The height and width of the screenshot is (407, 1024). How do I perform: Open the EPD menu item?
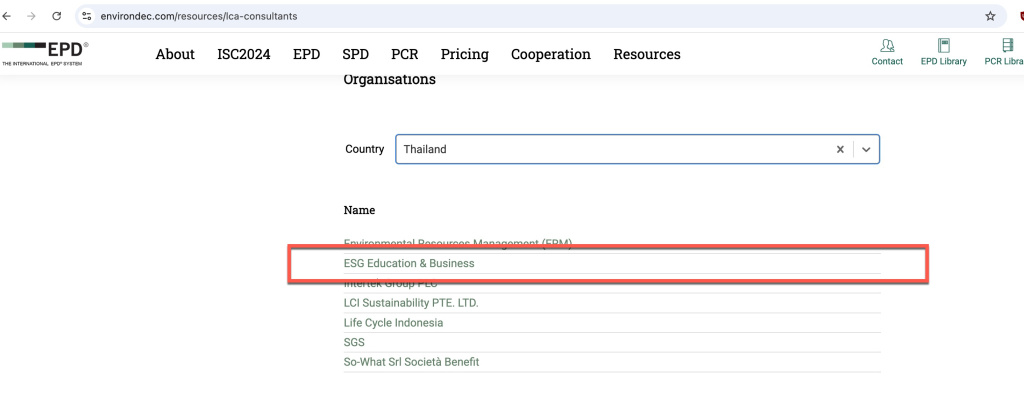coord(306,54)
